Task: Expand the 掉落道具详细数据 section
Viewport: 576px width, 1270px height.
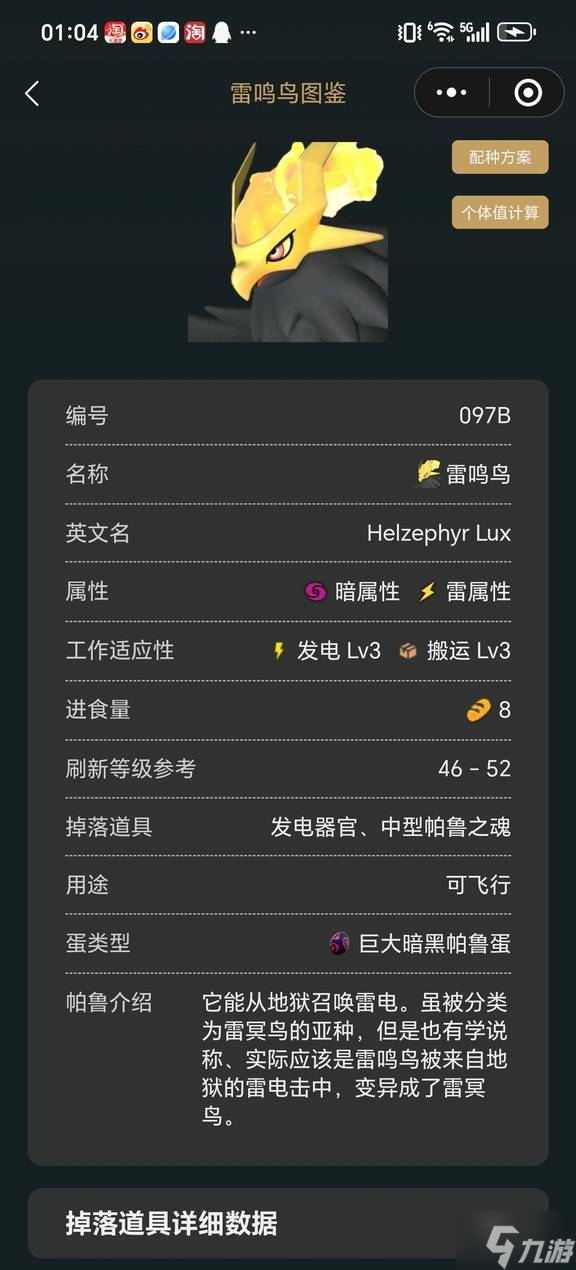Action: pos(288,1223)
